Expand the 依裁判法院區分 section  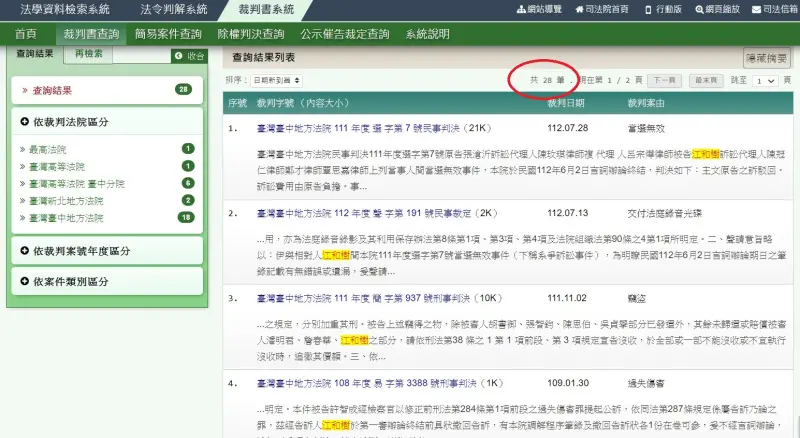[x=107, y=121]
